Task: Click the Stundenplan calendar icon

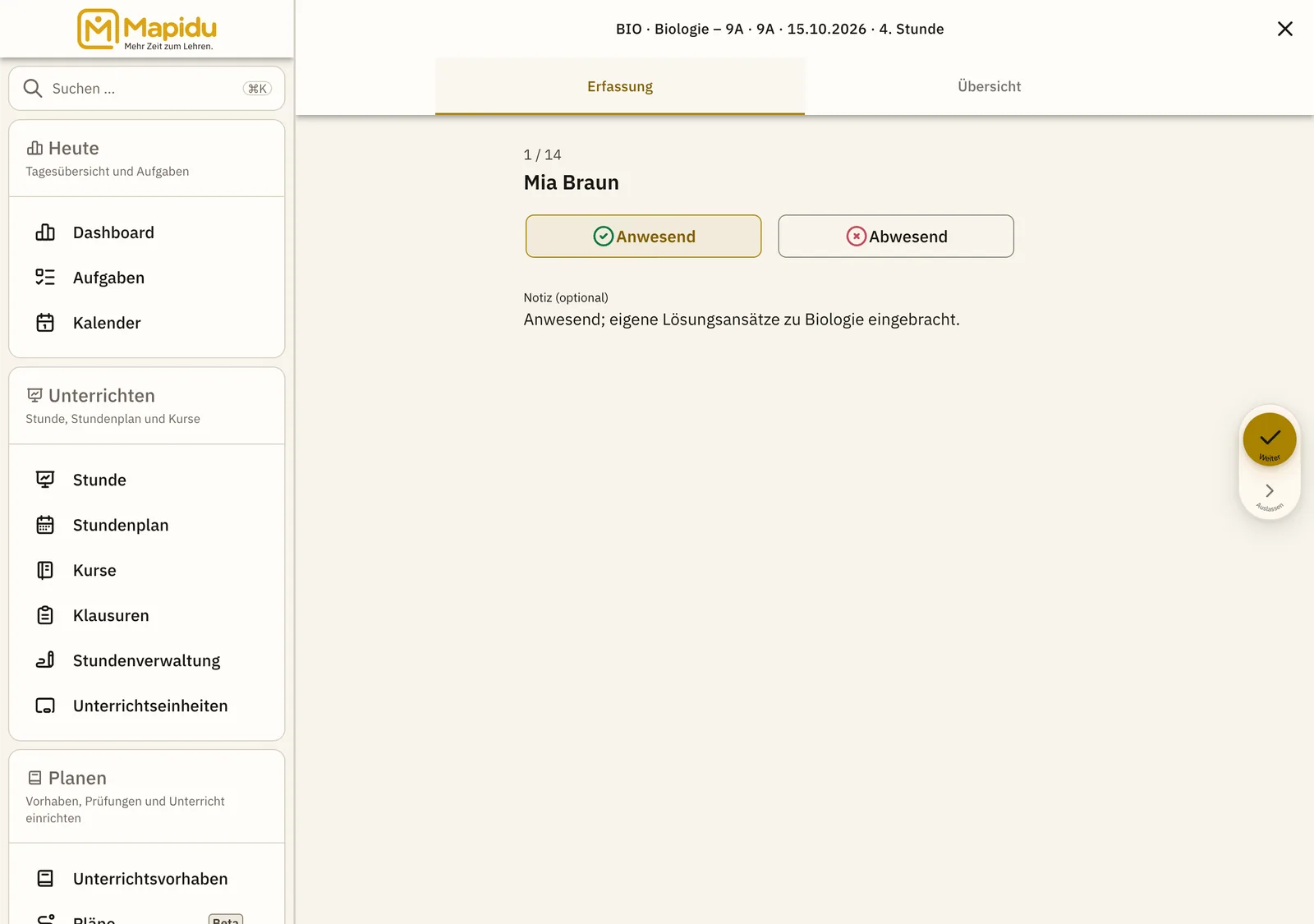Action: point(45,525)
